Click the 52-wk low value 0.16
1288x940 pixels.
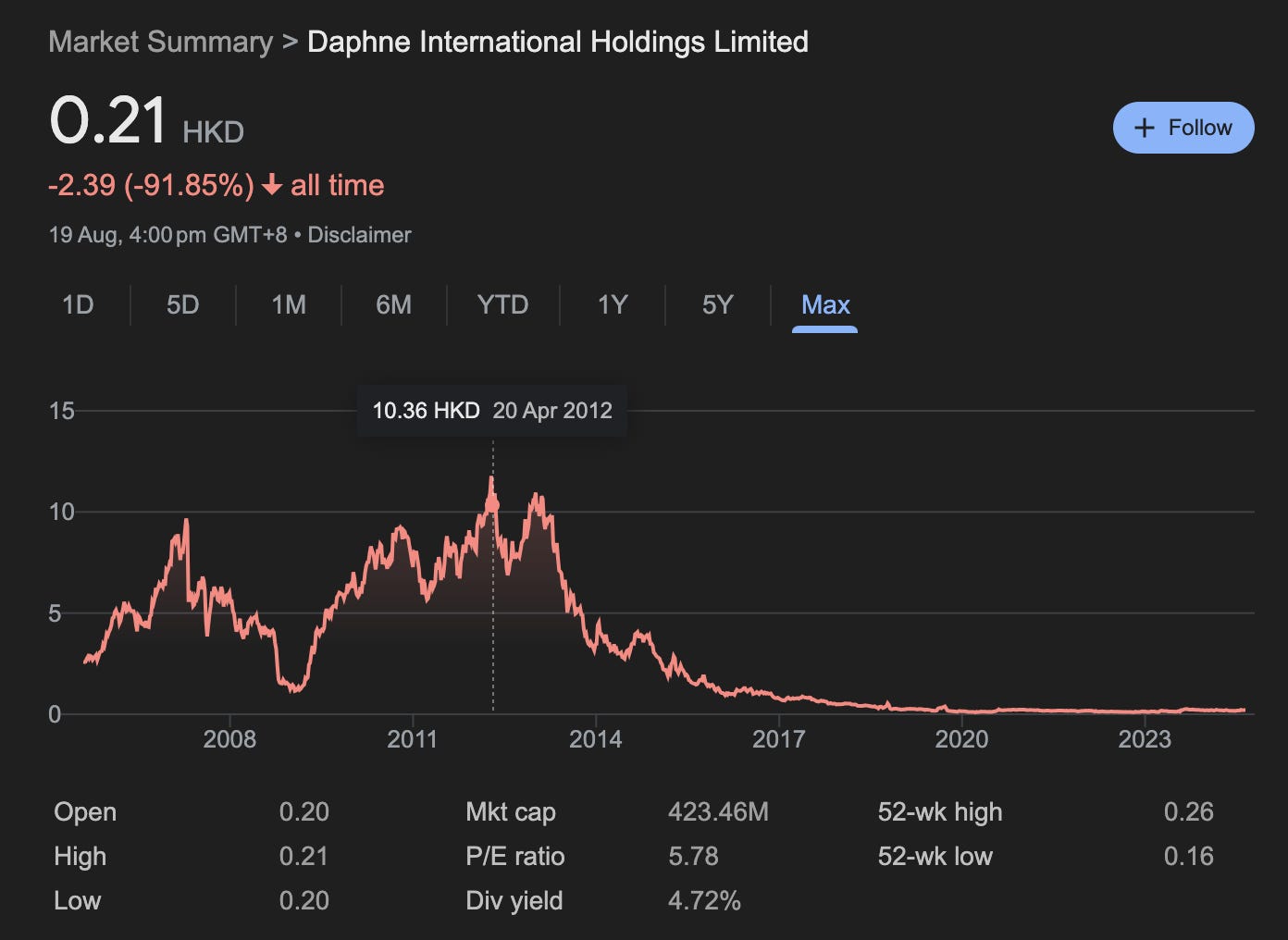(x=1189, y=857)
